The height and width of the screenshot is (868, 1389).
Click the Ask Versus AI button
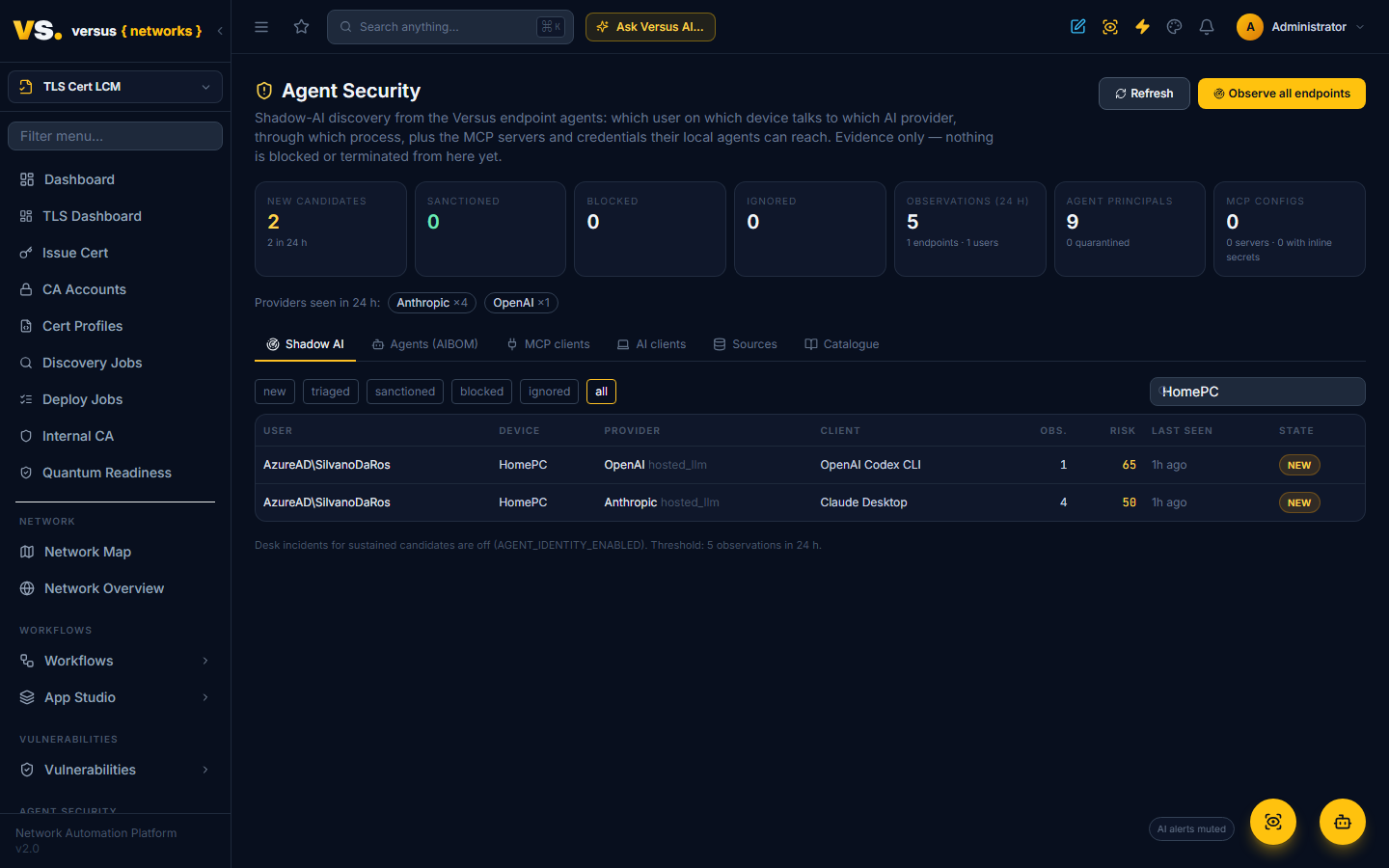[650, 27]
